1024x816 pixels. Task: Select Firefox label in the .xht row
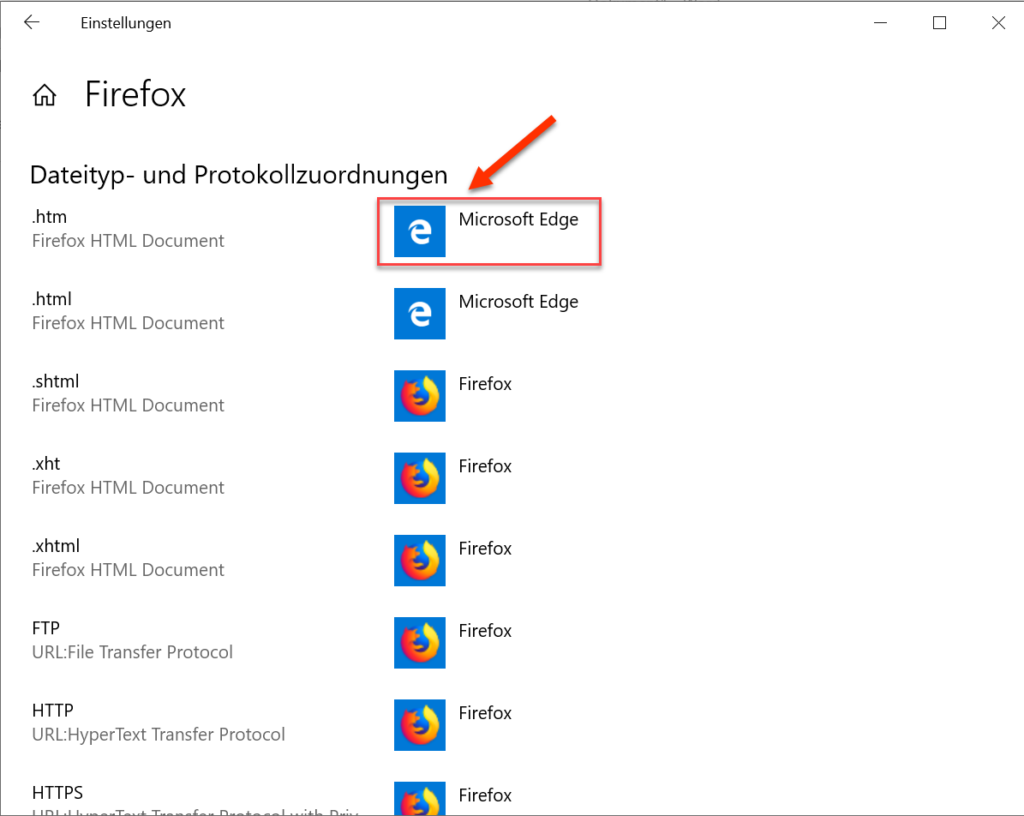pos(485,466)
